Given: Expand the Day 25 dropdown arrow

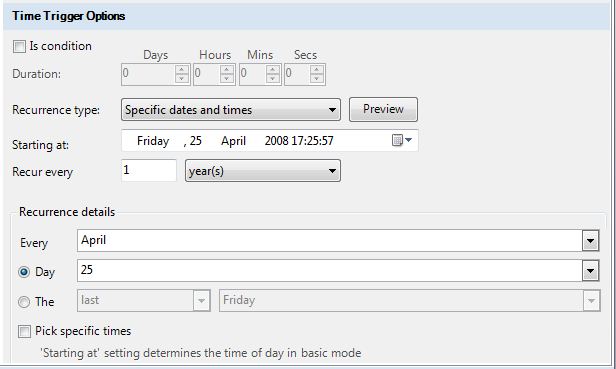Looking at the screenshot, I should pyautogui.click(x=590, y=270).
